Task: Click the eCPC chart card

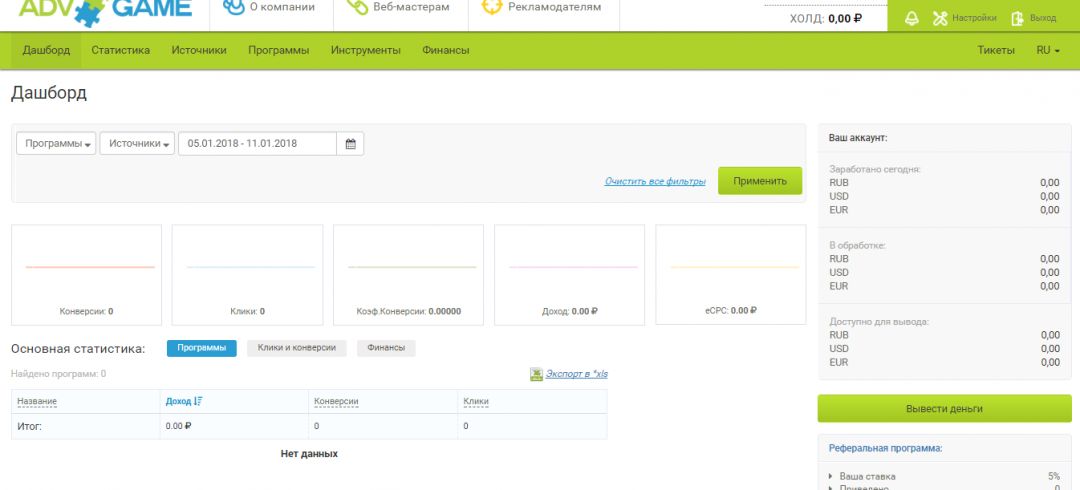Action: tap(731, 274)
